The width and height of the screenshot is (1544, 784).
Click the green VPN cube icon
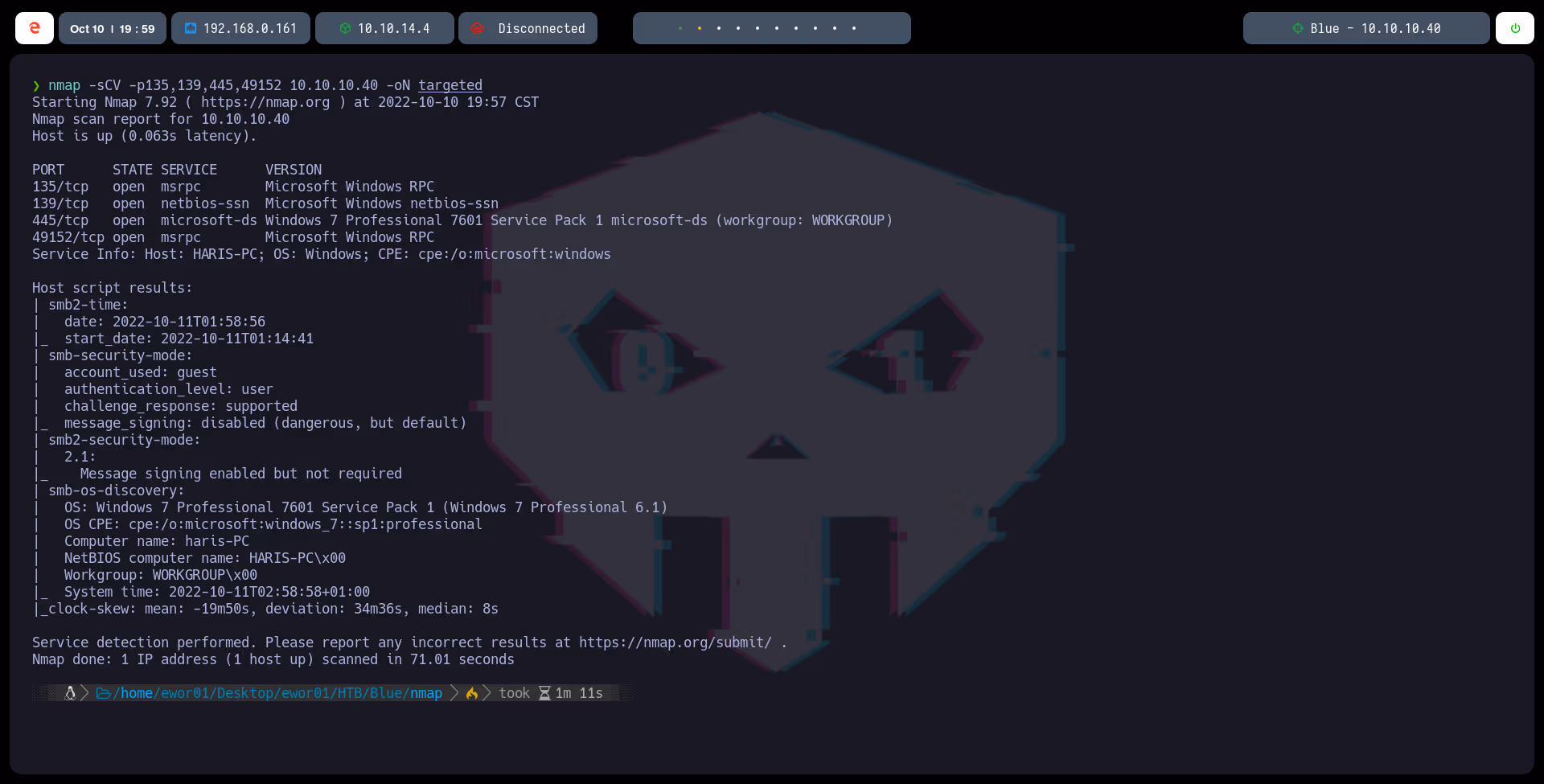pyautogui.click(x=347, y=27)
